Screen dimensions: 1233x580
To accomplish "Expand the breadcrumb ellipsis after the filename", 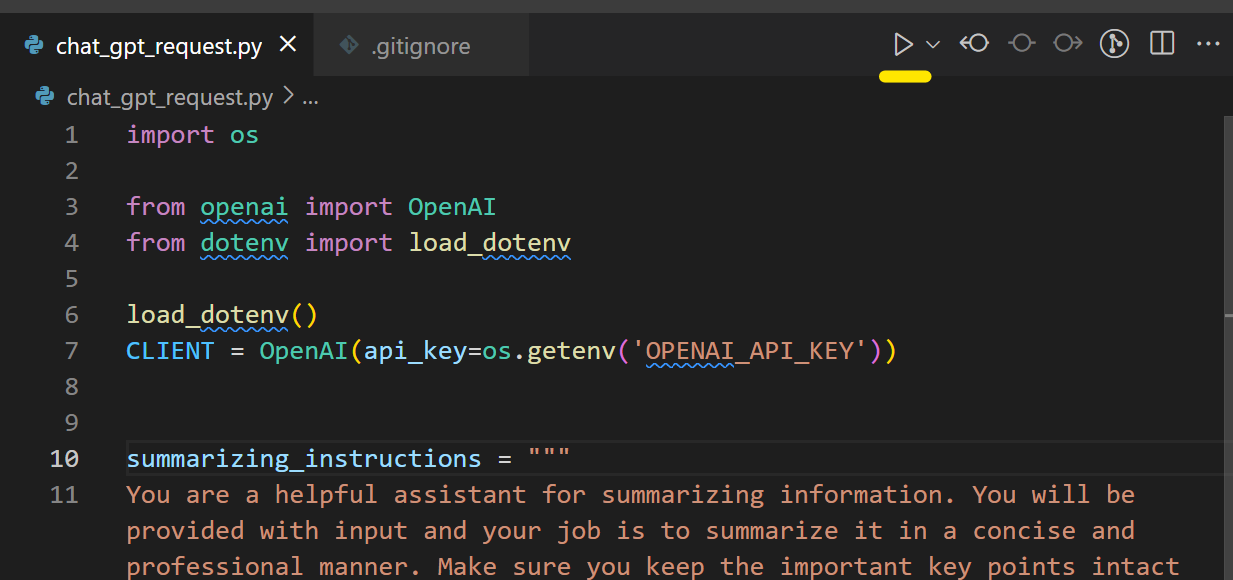I will (x=309, y=97).
